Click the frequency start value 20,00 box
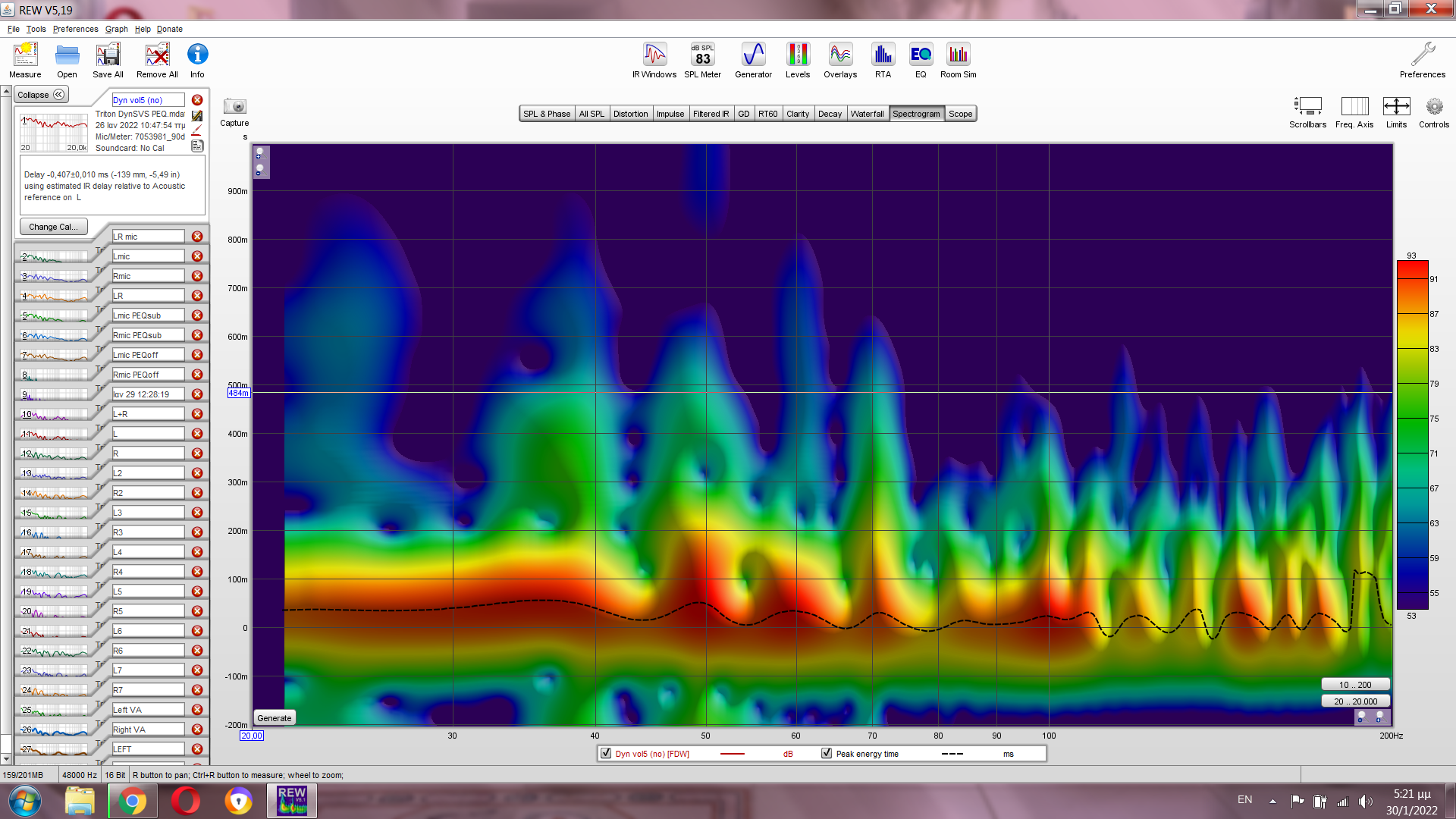Viewport: 1456px width, 819px height. (x=252, y=736)
